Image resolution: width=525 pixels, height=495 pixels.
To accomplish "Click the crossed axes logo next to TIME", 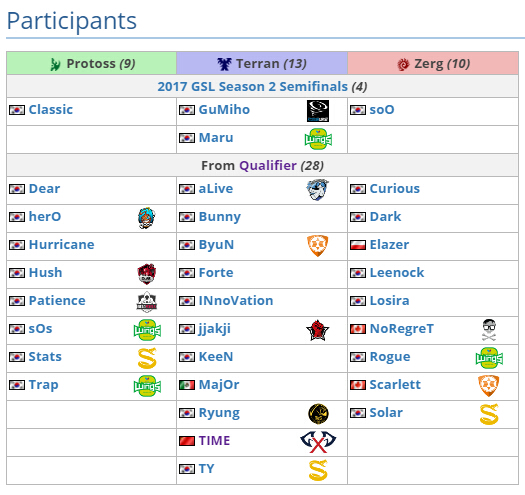I will (x=318, y=442).
